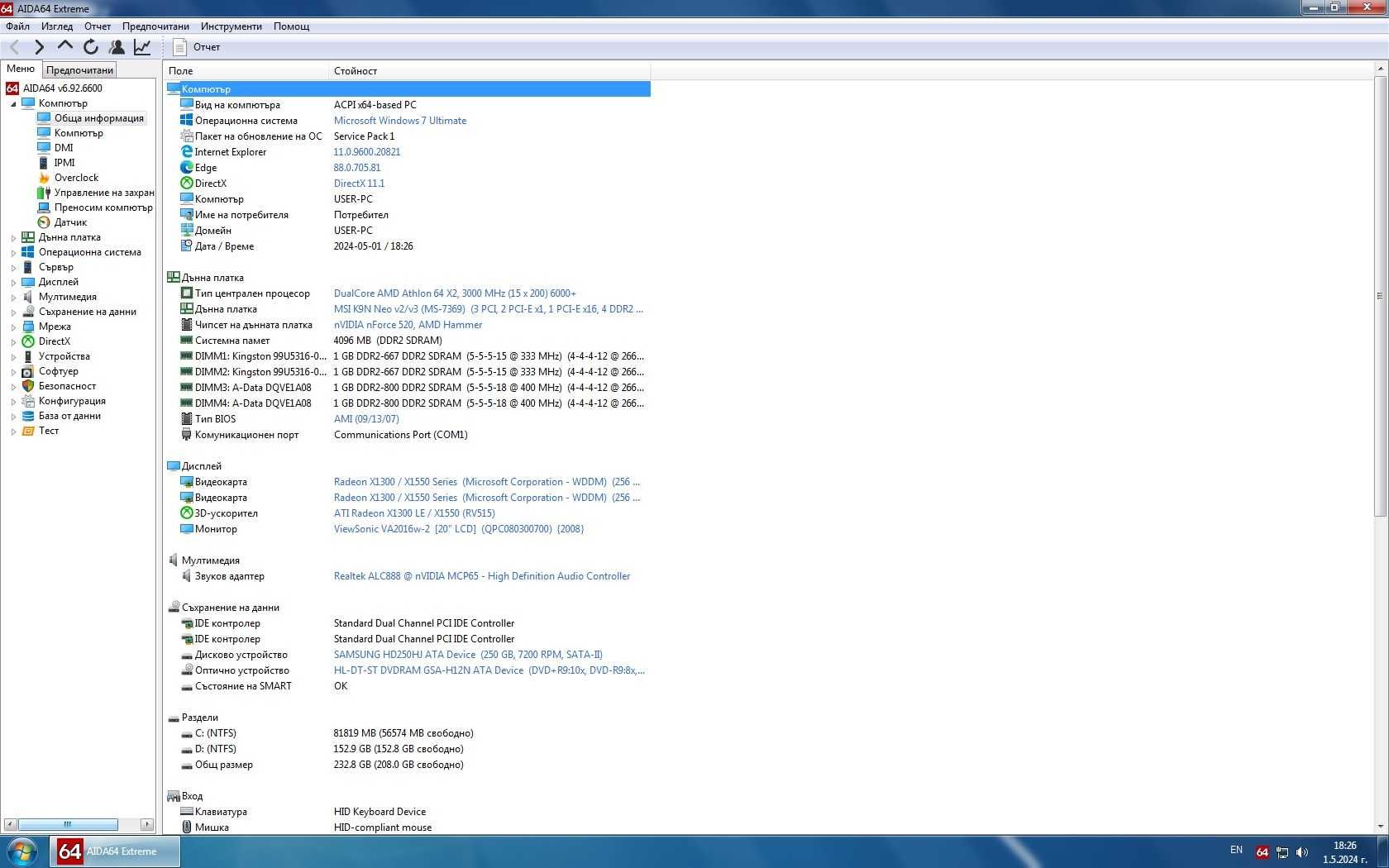Click the DirectX icon in sidebar
This screenshot has width=1389, height=868.
[x=28, y=341]
